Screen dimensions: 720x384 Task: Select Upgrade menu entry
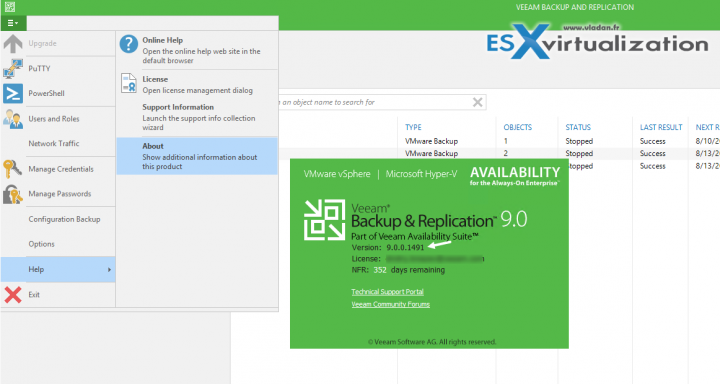point(58,44)
